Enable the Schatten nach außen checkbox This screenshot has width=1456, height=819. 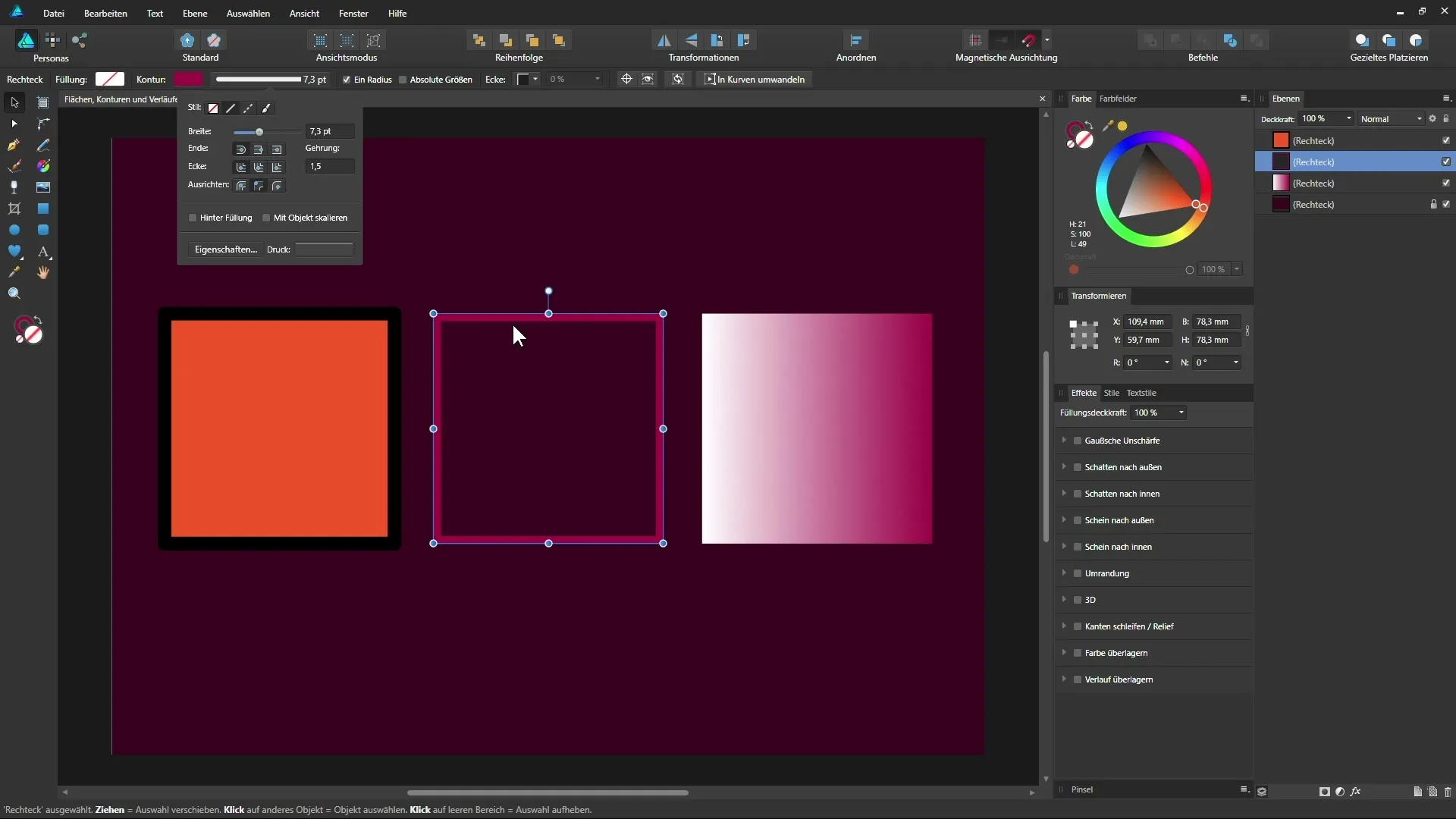point(1078,467)
